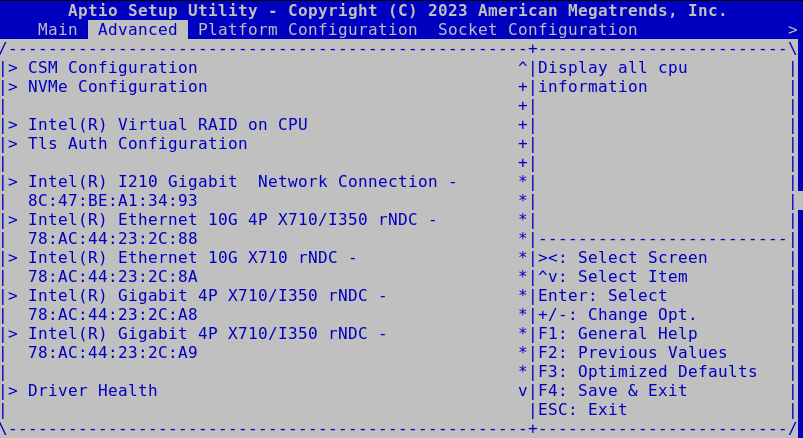
Task: Select Intel Ethernet 10G X710 rNDC entry
Action: (x=192, y=258)
